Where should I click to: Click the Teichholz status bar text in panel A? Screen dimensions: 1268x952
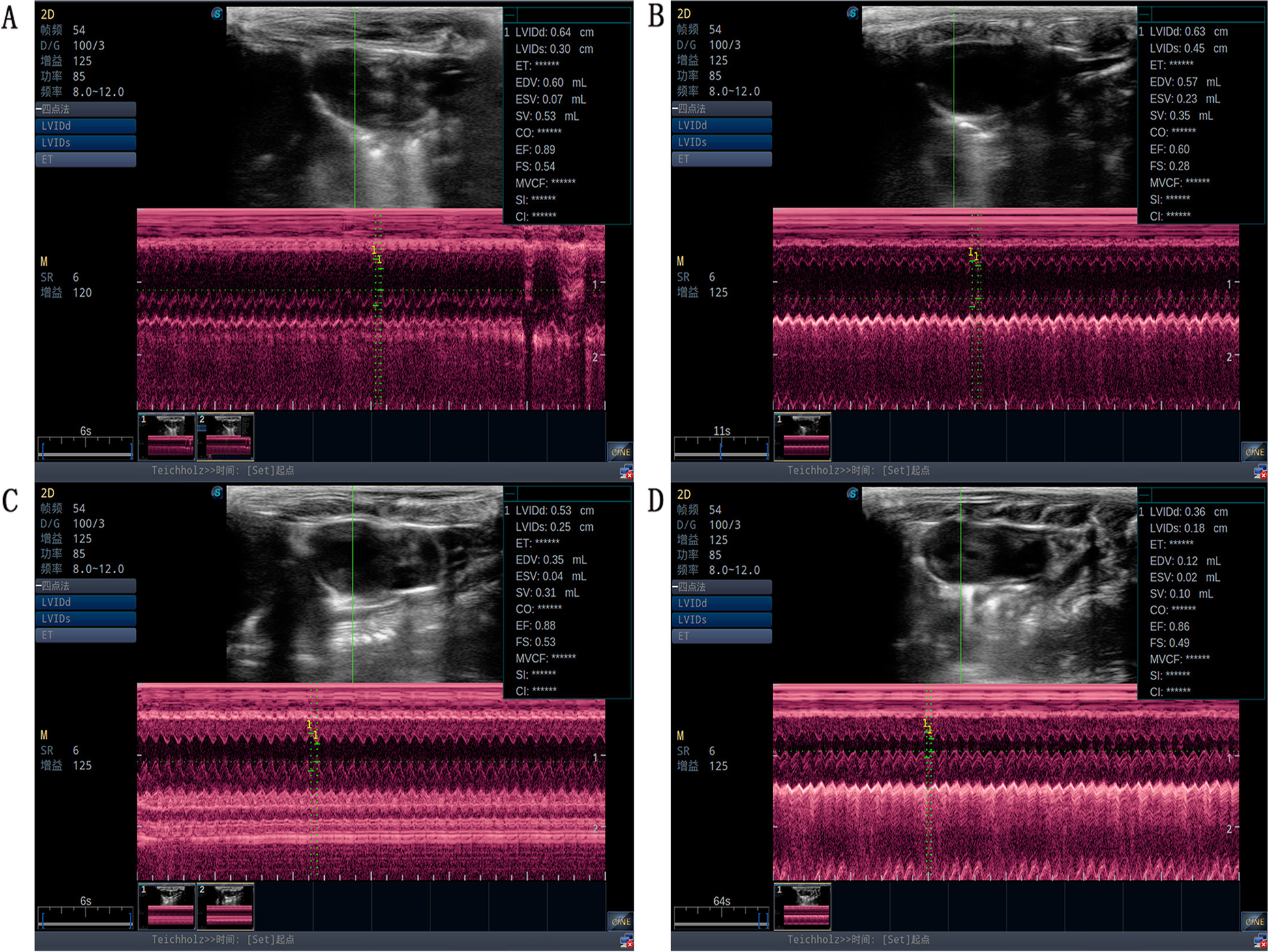click(x=222, y=470)
